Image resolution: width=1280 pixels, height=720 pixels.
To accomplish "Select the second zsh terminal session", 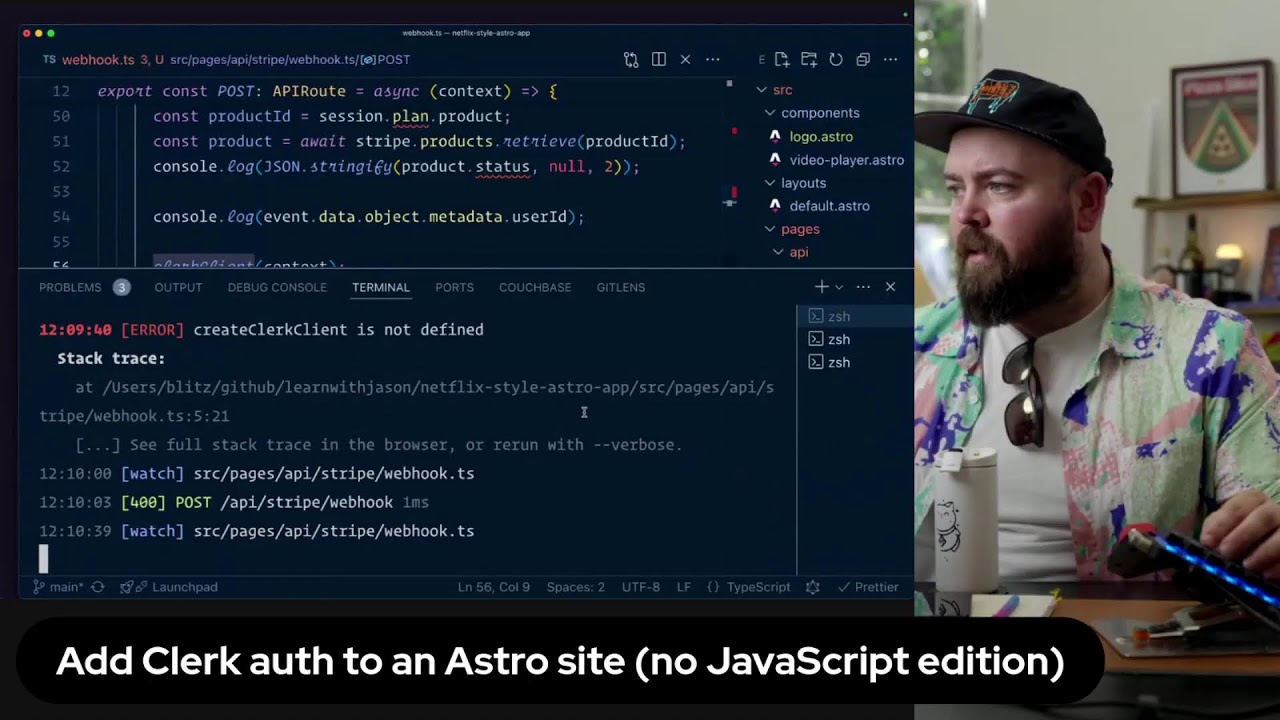I will click(855, 339).
